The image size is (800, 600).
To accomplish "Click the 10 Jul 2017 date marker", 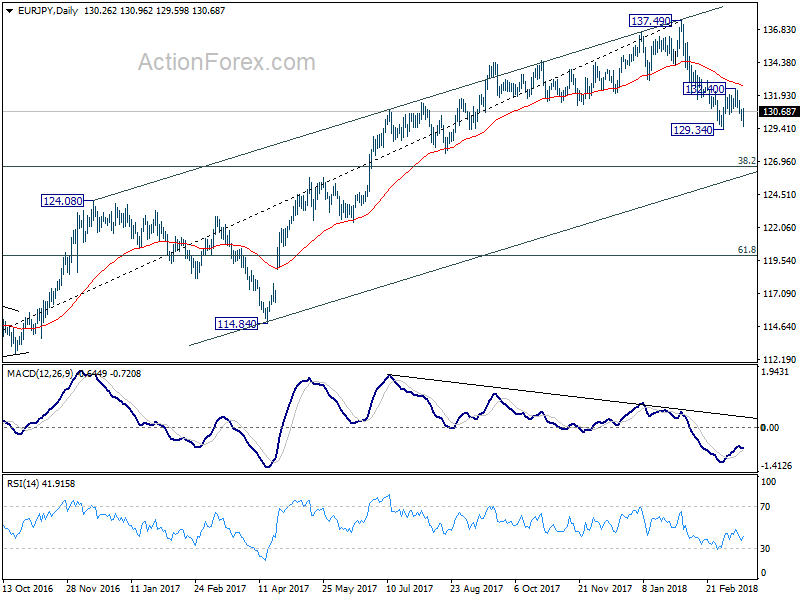I will 410,588.
